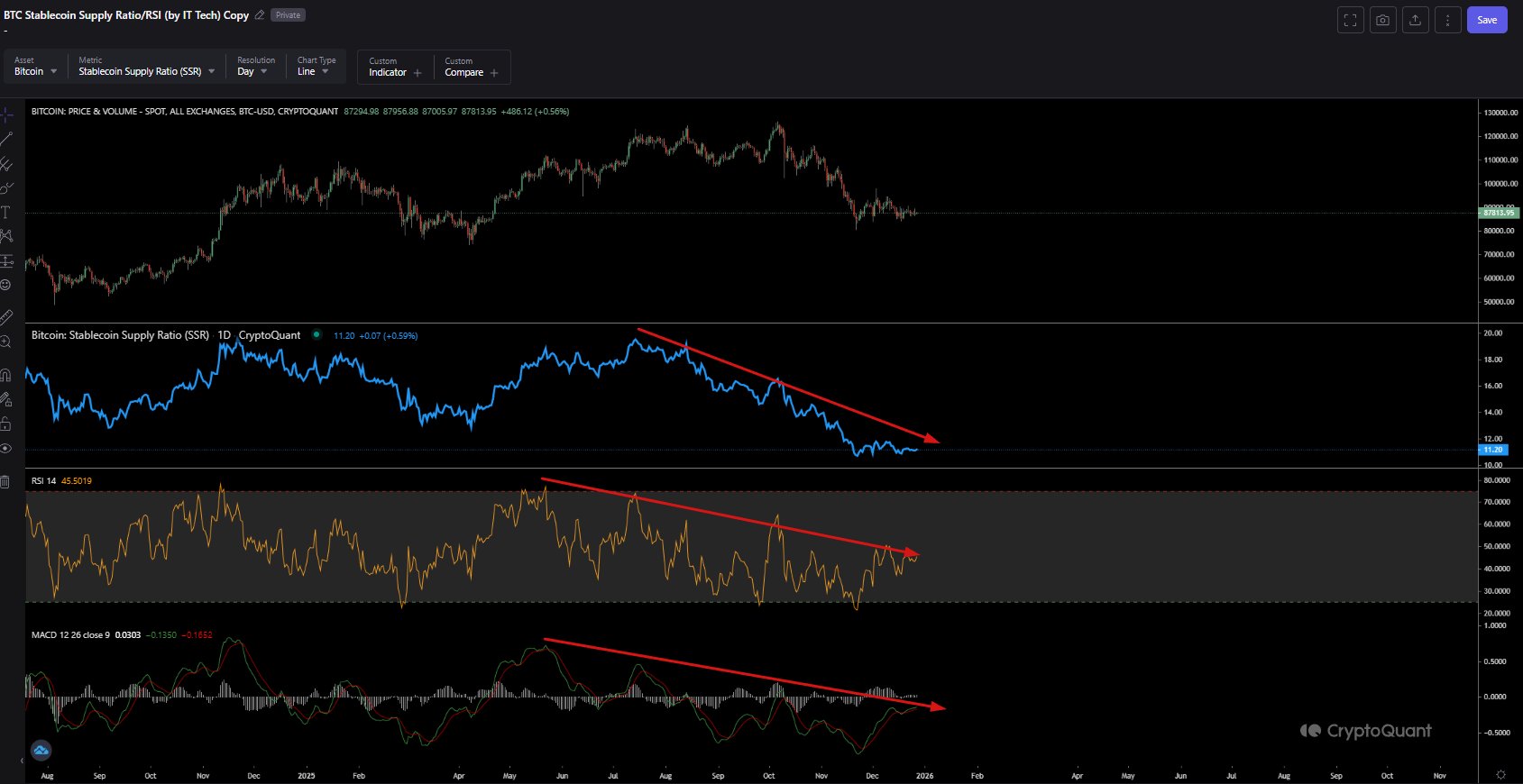Viewport: 1523px width, 784px height.
Task: Click the 11.20 SSR value tag
Action: (x=1493, y=450)
